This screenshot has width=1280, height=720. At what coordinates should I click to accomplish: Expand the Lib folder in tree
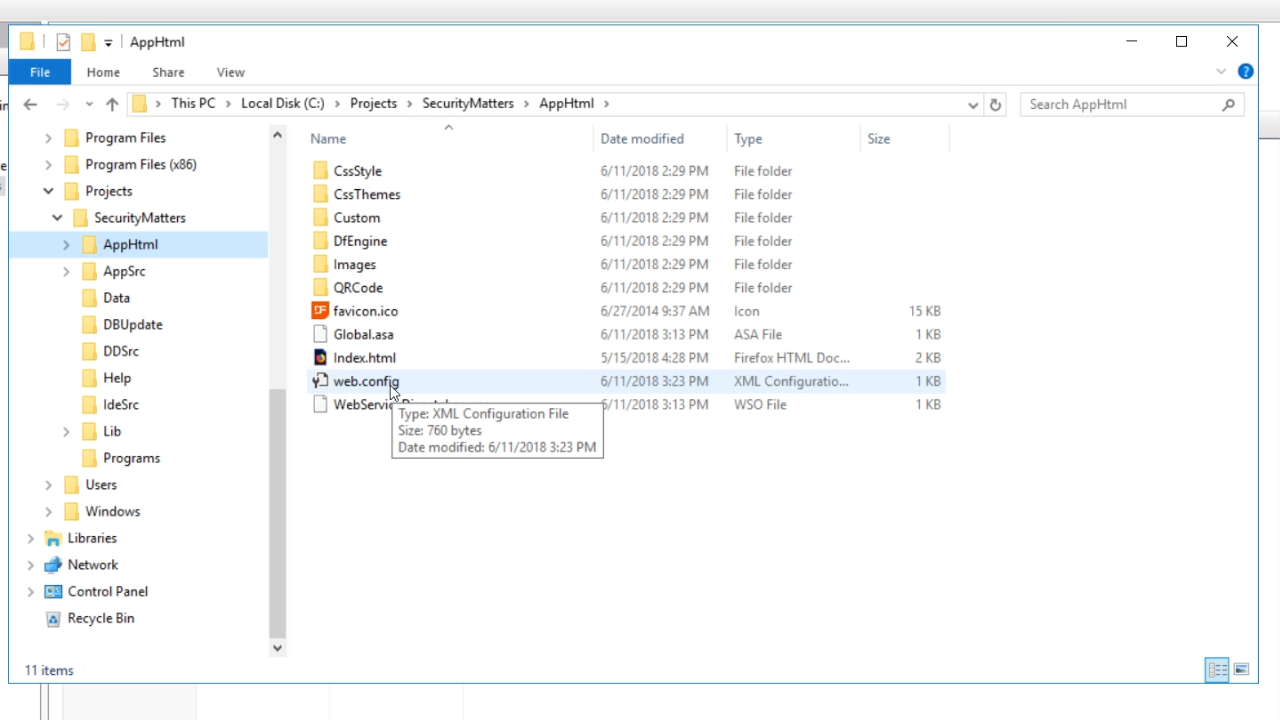coord(66,432)
